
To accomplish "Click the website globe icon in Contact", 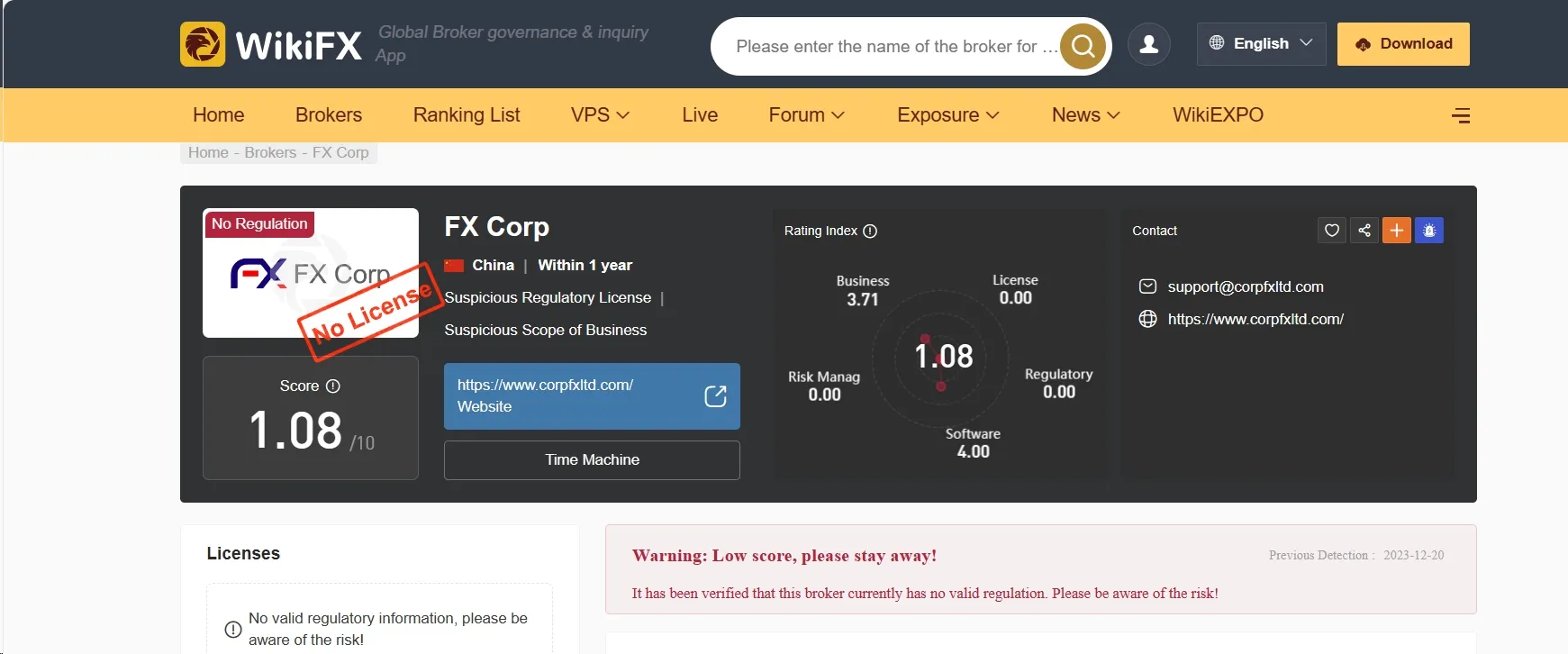I will tap(1147, 319).
